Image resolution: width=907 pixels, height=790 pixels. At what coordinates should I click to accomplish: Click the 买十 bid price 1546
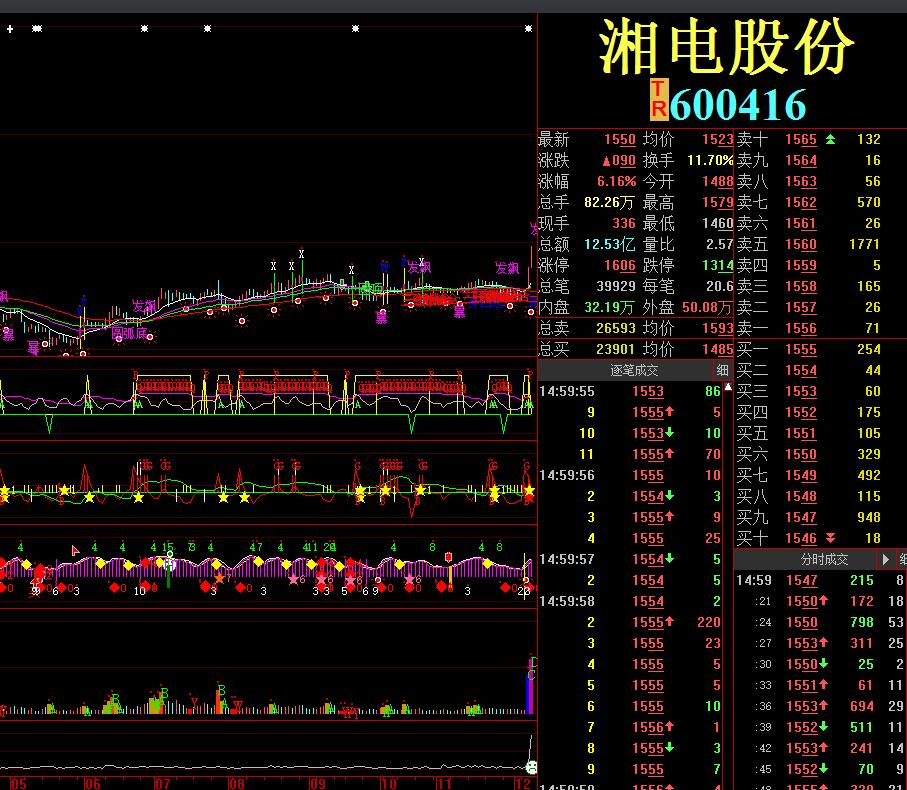tap(801, 538)
